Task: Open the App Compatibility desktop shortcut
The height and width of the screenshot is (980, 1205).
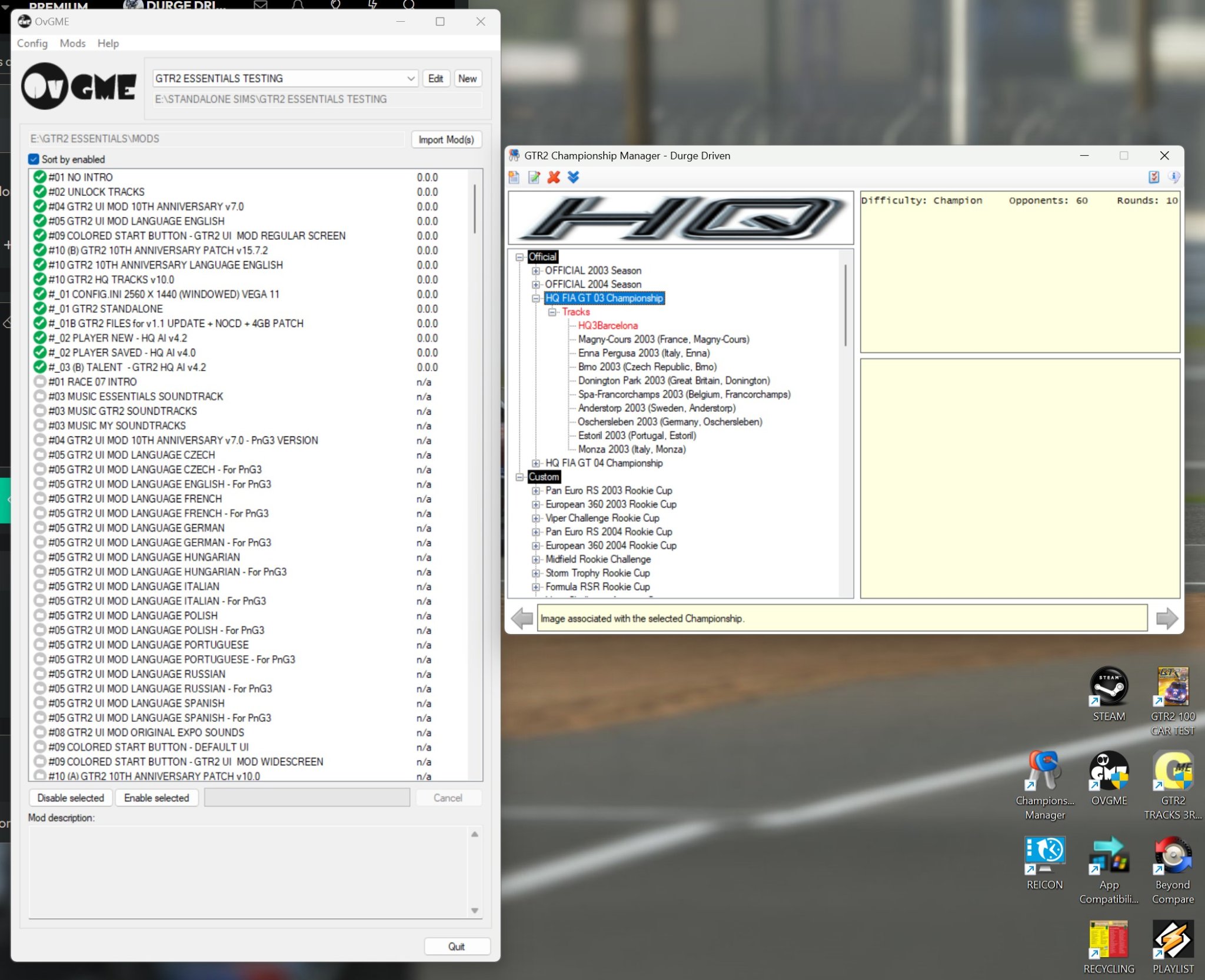Action: (x=1109, y=870)
